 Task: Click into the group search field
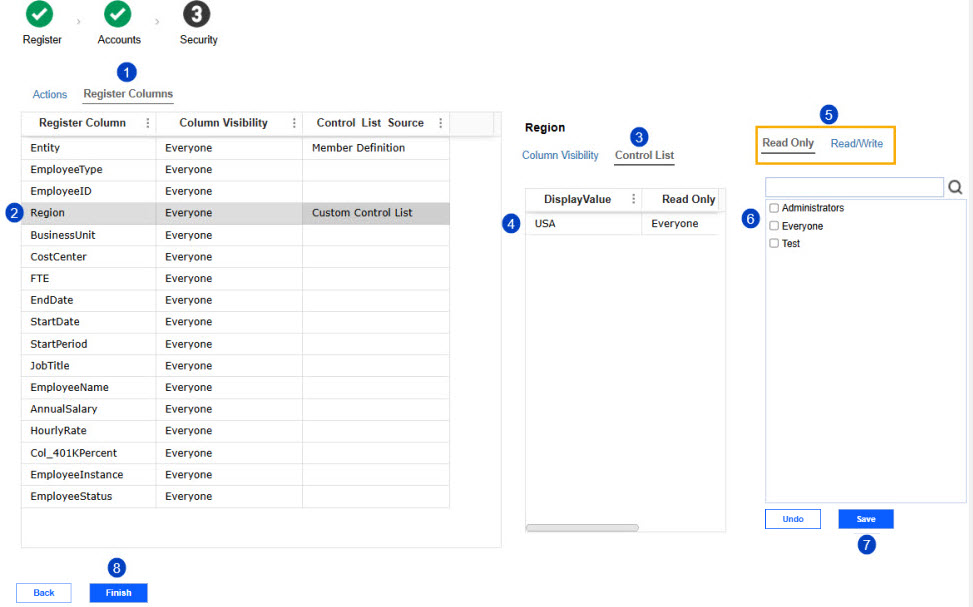tap(854, 187)
